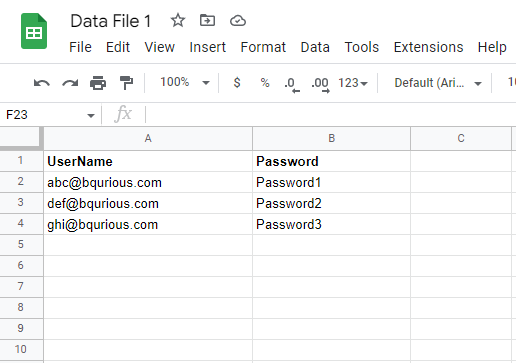
Task: Open the Data menu
Action: 315,47
